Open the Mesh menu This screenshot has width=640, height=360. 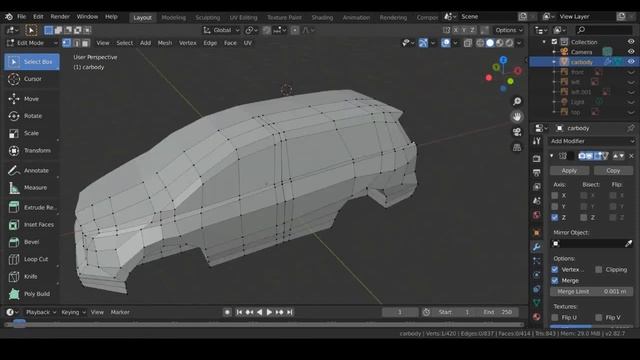(164, 43)
